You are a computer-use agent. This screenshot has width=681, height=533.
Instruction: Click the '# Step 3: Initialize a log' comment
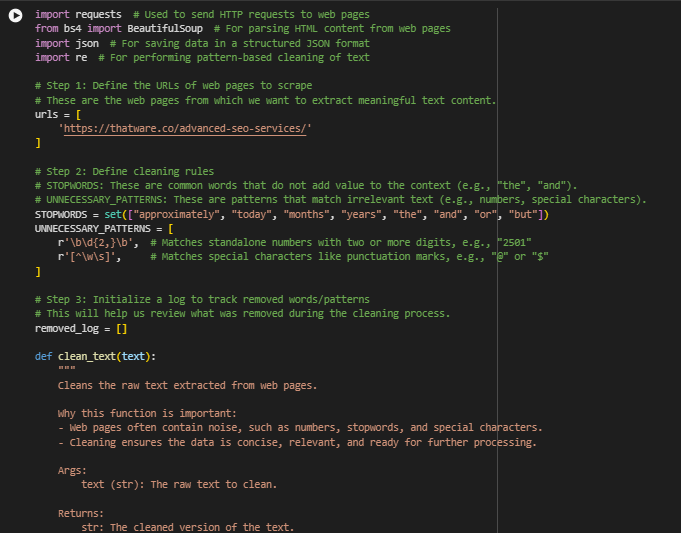click(x=202, y=300)
